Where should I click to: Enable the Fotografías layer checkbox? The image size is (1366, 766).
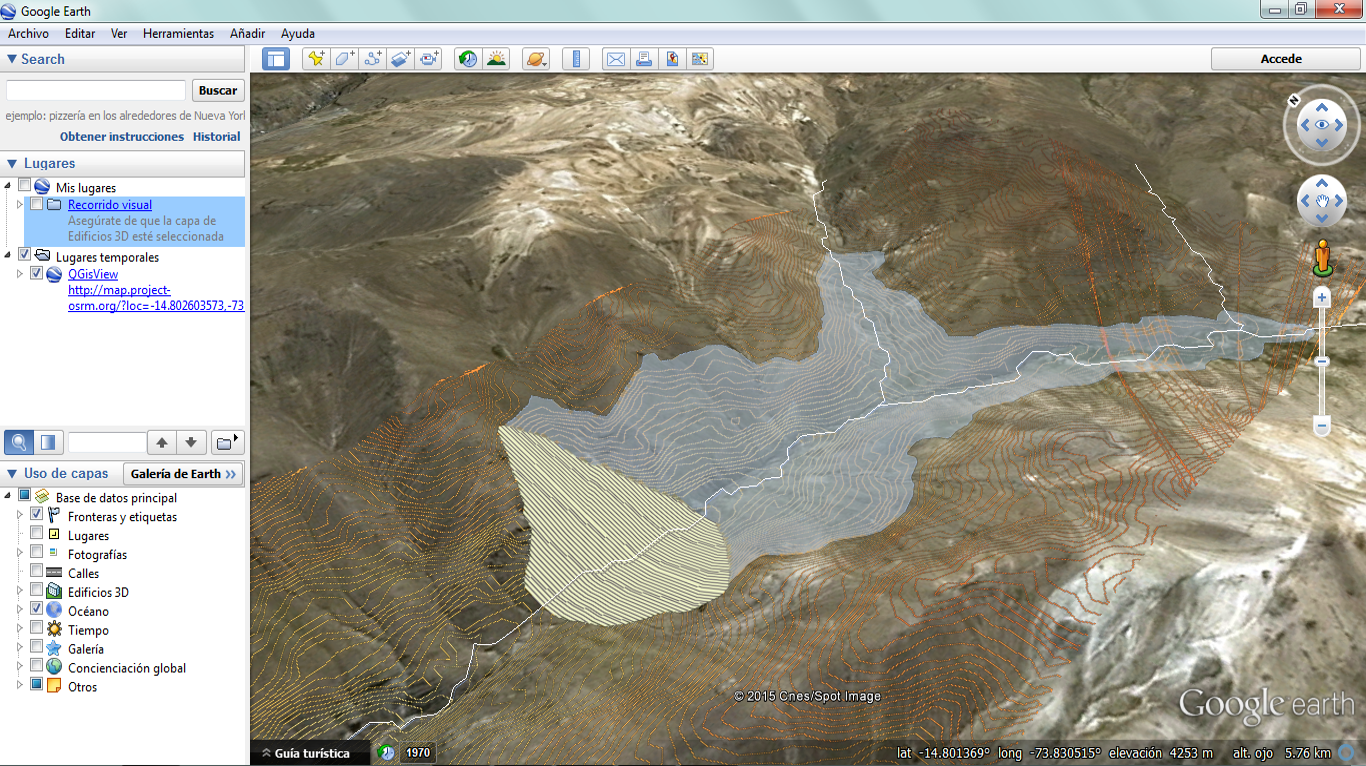pos(37,552)
